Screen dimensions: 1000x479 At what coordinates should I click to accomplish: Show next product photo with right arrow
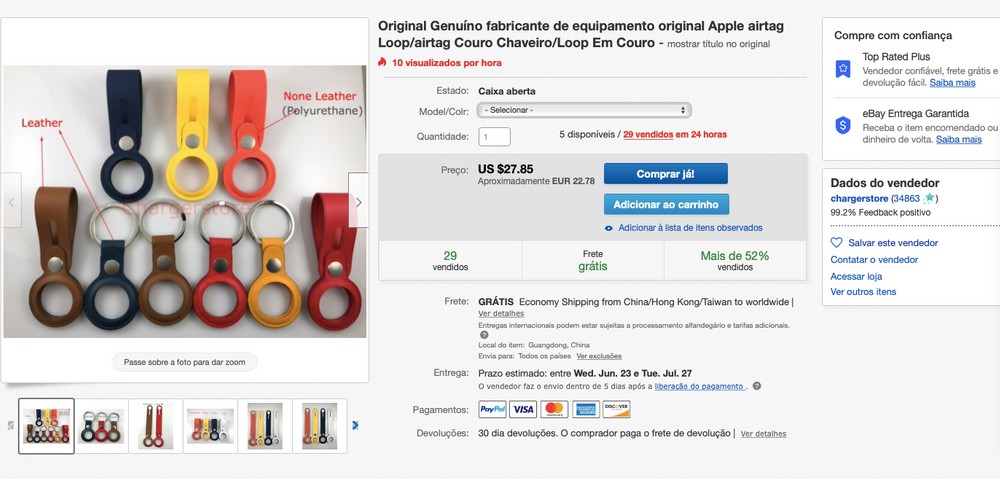pyautogui.click(x=358, y=202)
